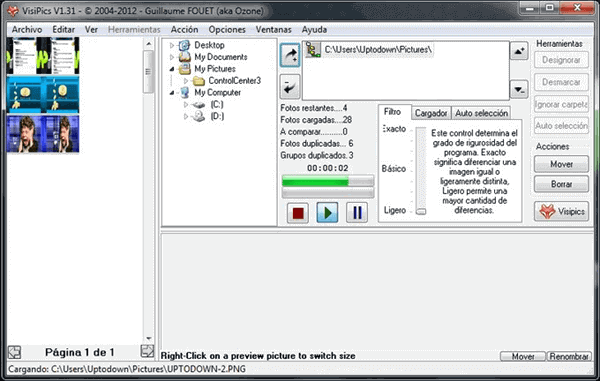Click the Visipics fox logo button
The height and width of the screenshot is (381, 600).
(561, 211)
